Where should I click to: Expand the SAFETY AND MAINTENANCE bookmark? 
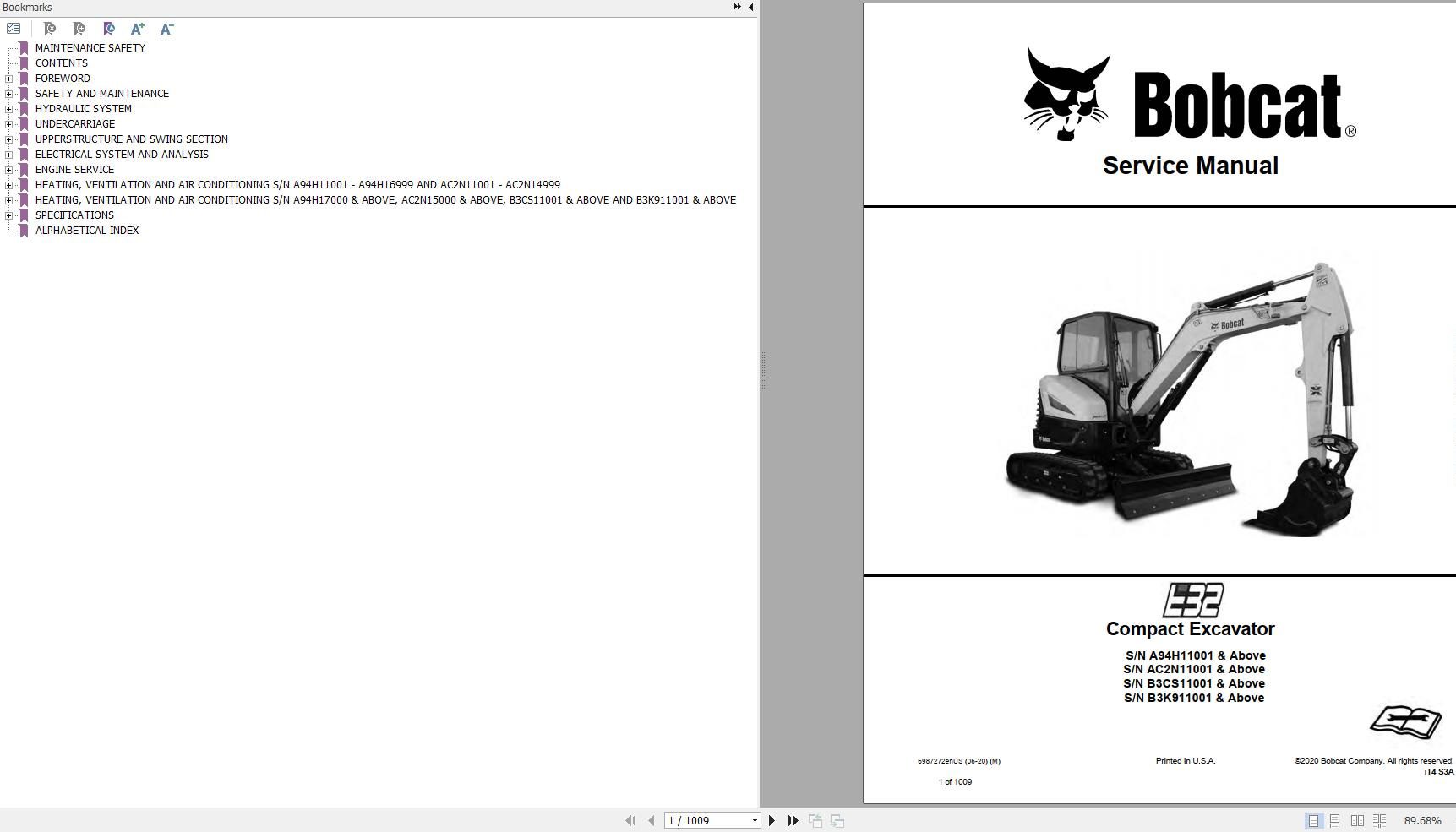[9, 94]
